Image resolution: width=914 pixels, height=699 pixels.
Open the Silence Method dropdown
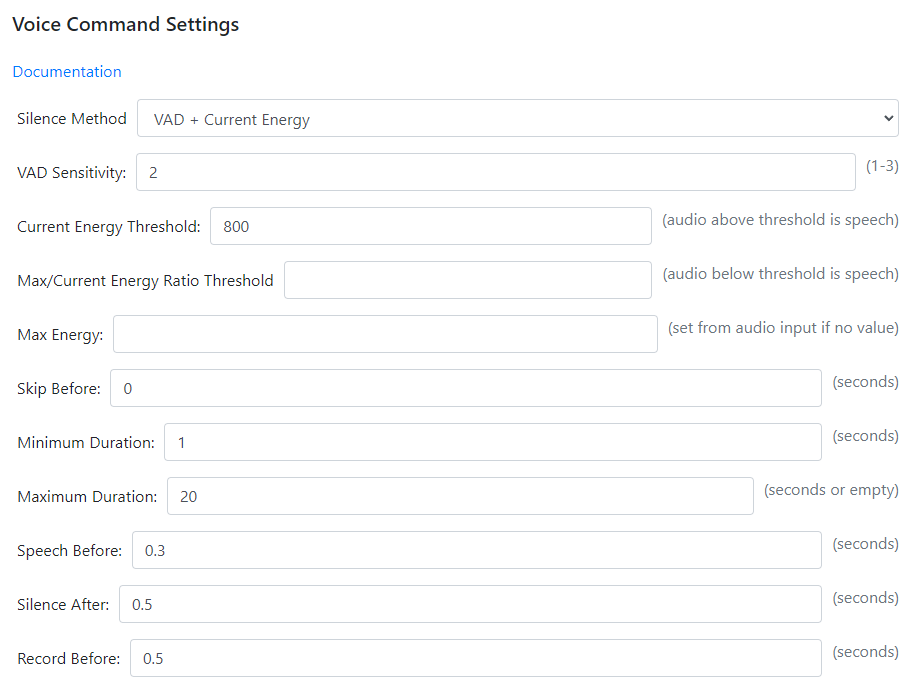point(517,118)
